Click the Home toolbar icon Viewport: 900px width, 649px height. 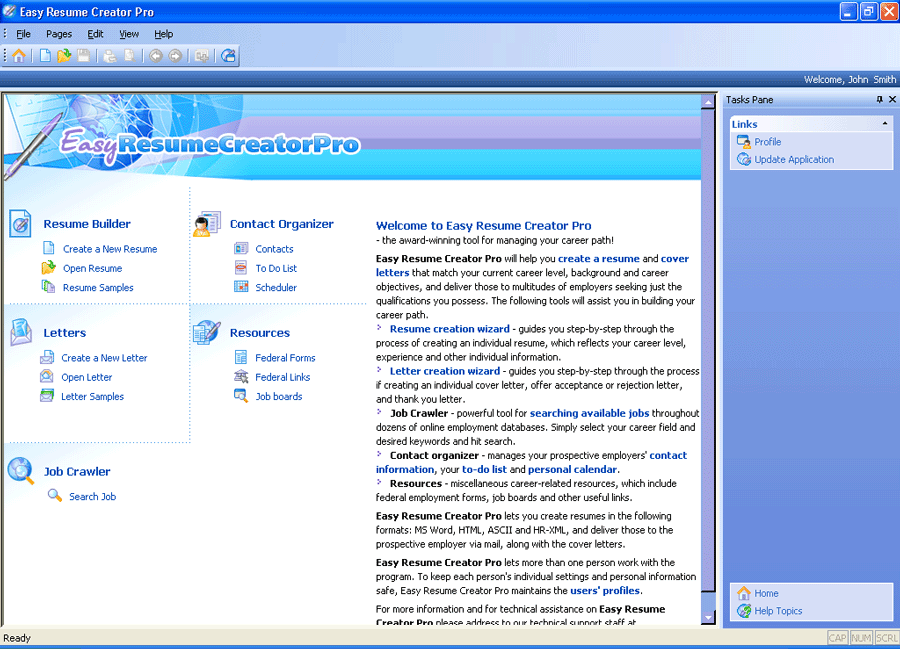(19, 56)
